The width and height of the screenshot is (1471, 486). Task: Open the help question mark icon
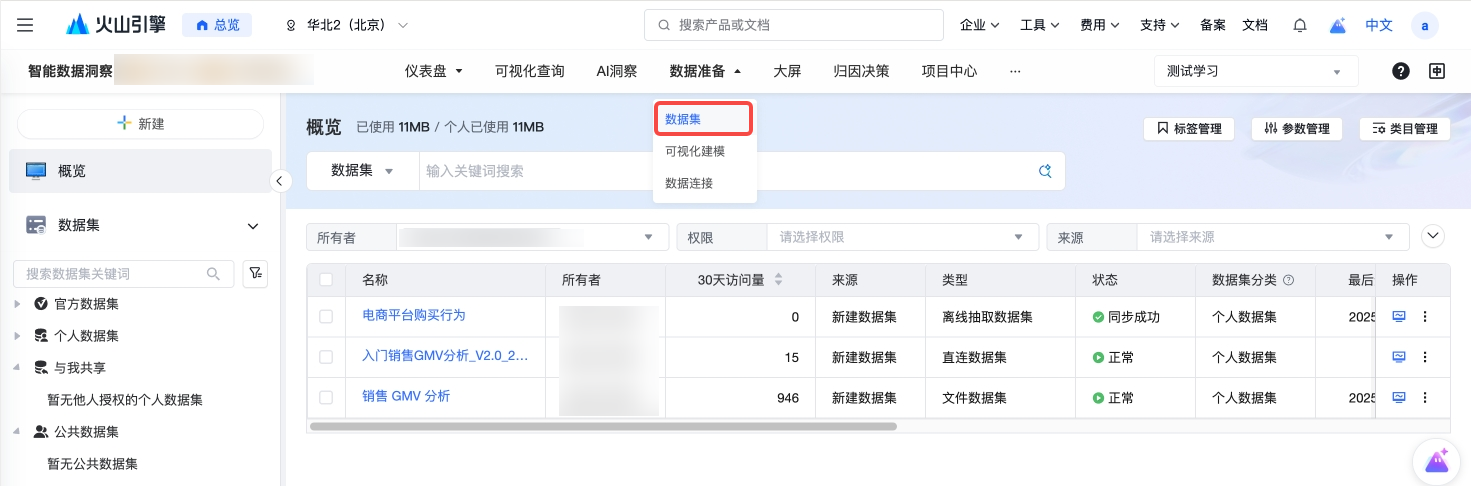(x=1401, y=71)
